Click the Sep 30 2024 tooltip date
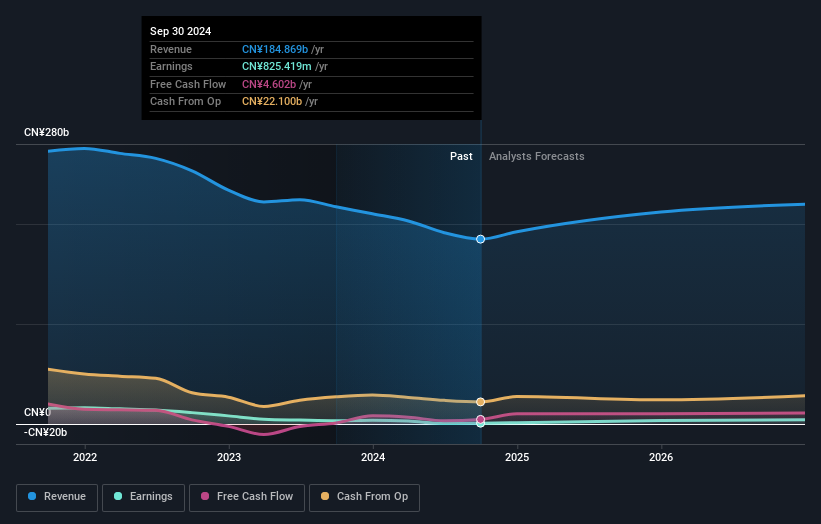Image resolution: width=821 pixels, height=524 pixels. click(x=181, y=31)
